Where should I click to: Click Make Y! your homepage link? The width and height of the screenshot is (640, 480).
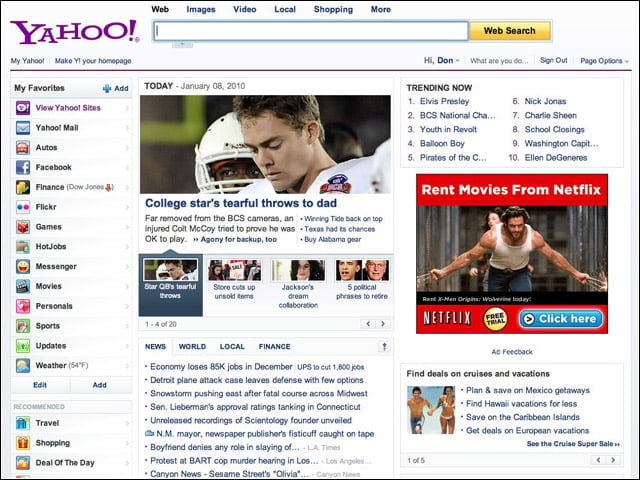click(93, 61)
